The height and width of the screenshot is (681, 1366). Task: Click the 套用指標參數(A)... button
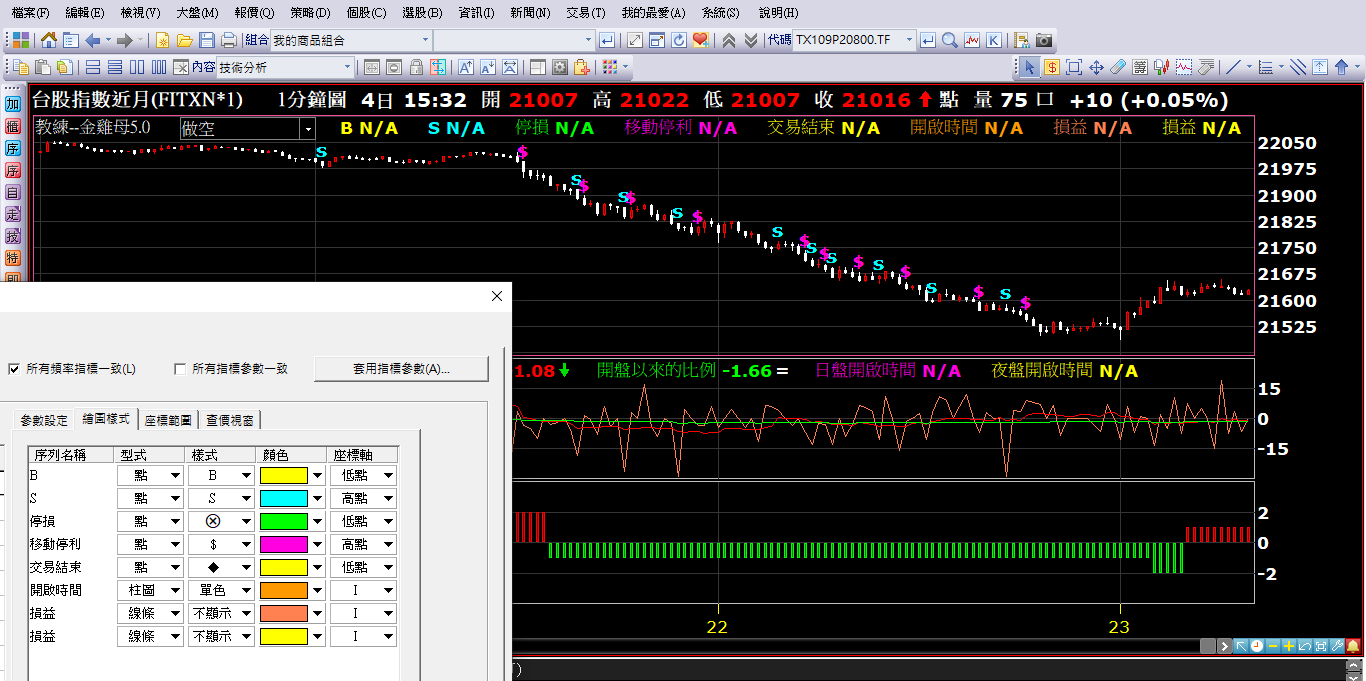click(x=401, y=369)
